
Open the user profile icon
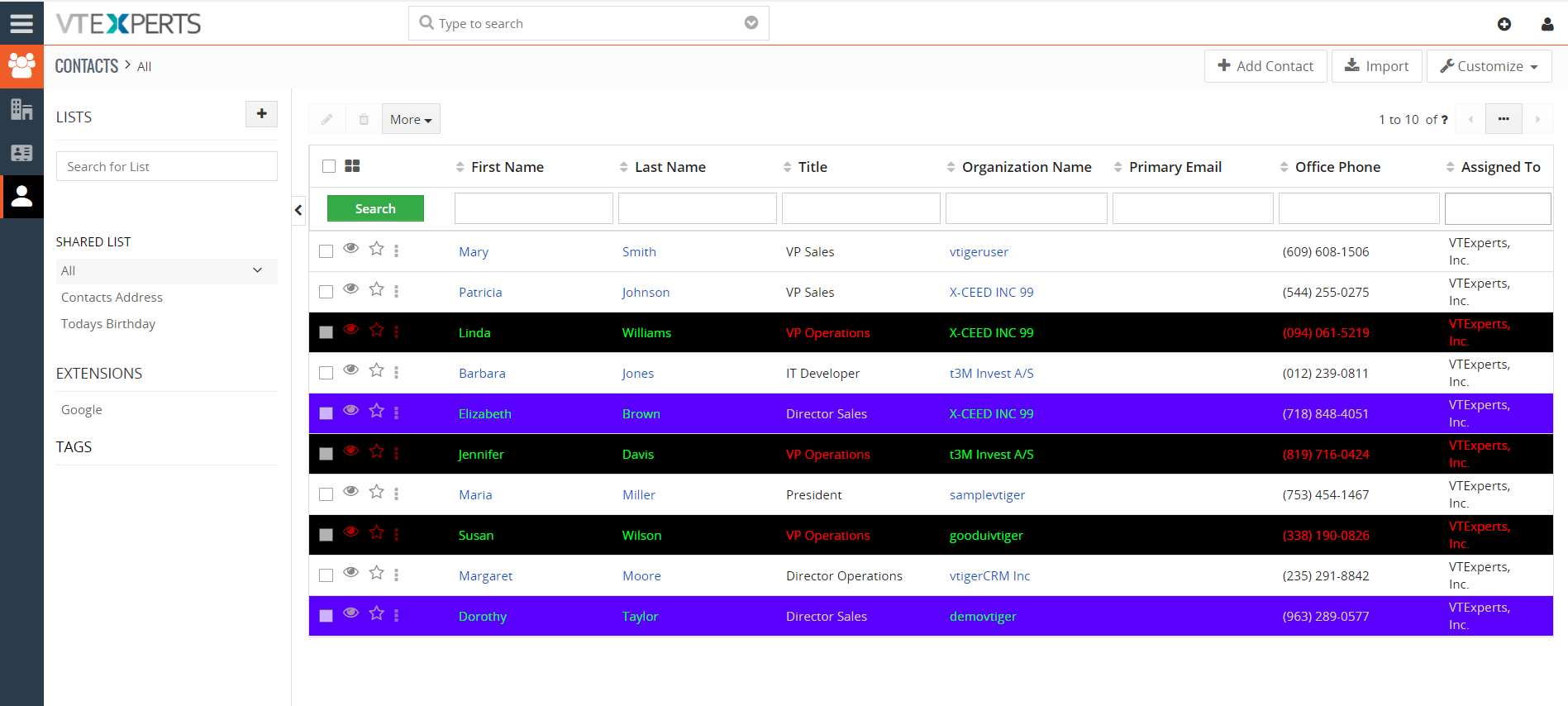[1547, 24]
